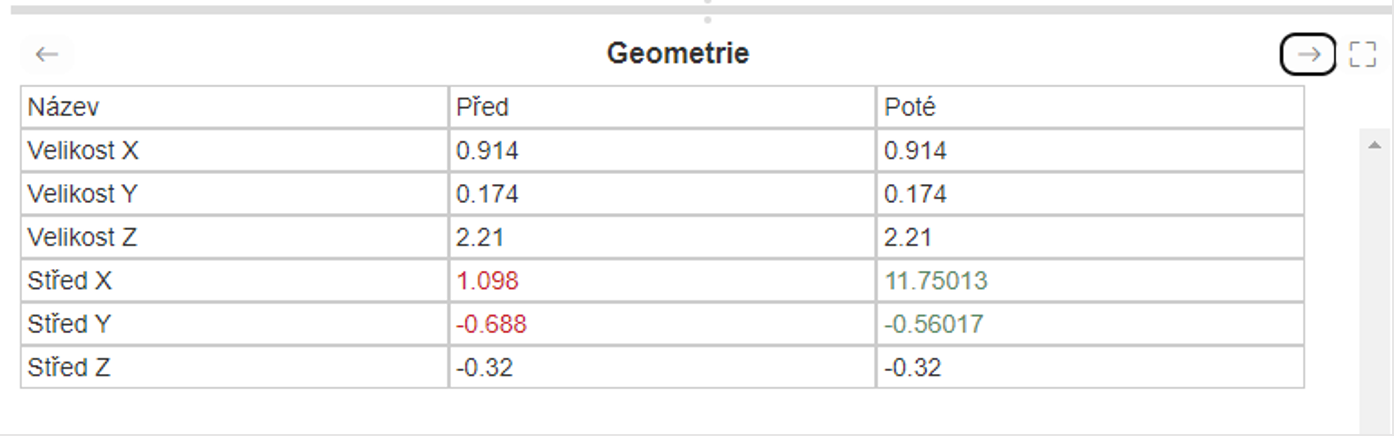Click the panel resize handle at top
This screenshot has width=1394, height=436.
coord(707,10)
